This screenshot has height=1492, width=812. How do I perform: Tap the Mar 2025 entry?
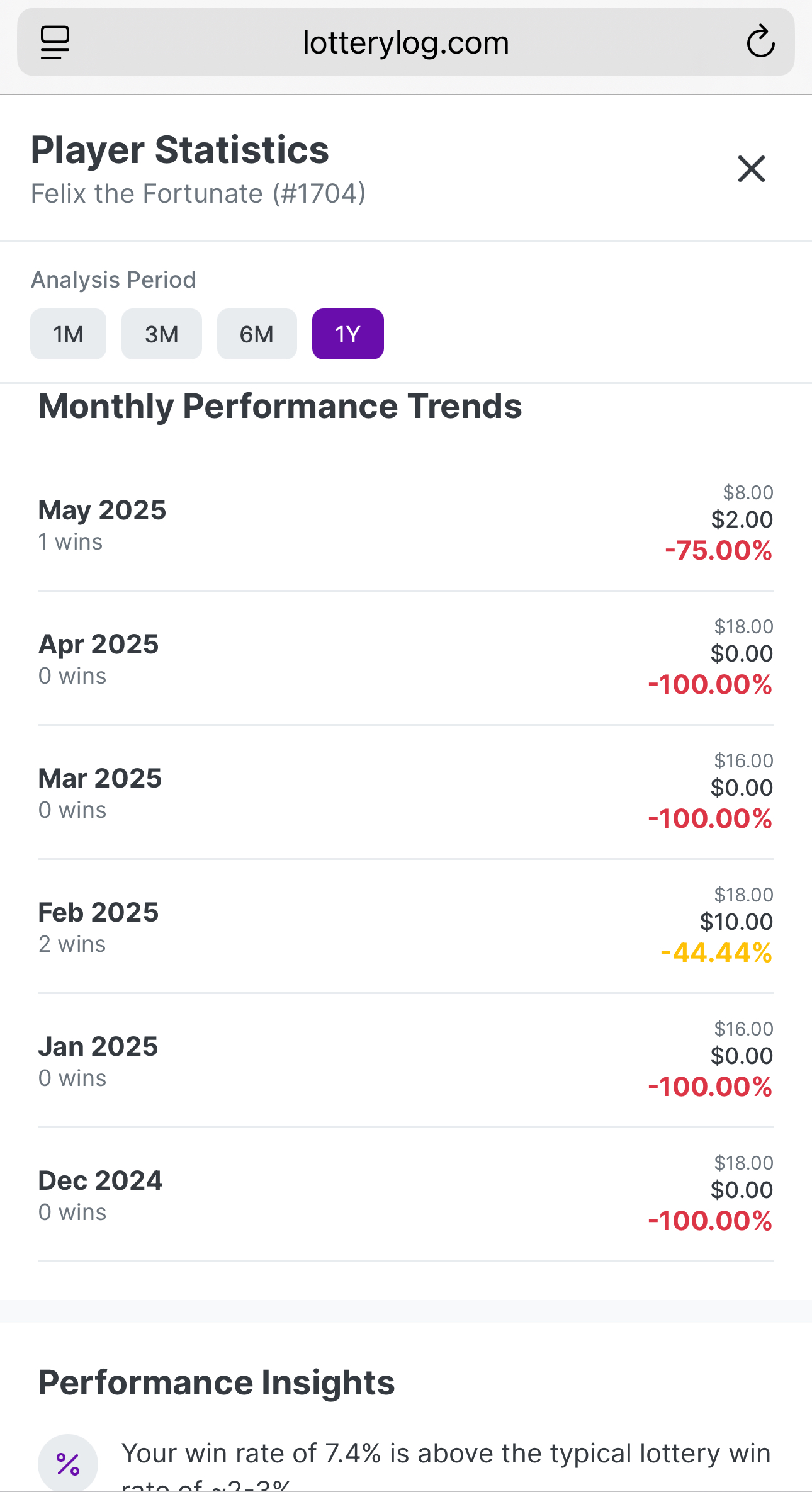pos(405,792)
